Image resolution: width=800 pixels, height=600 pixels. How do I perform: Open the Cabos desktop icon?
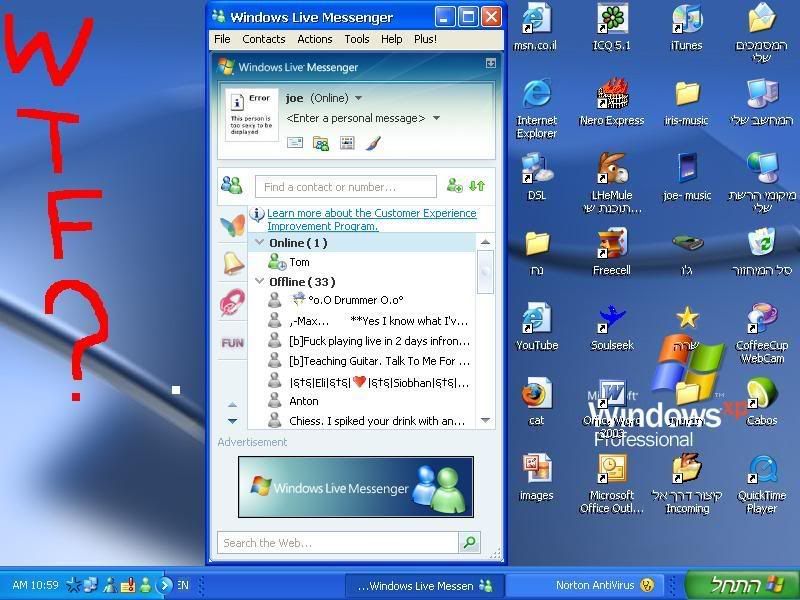point(762,401)
